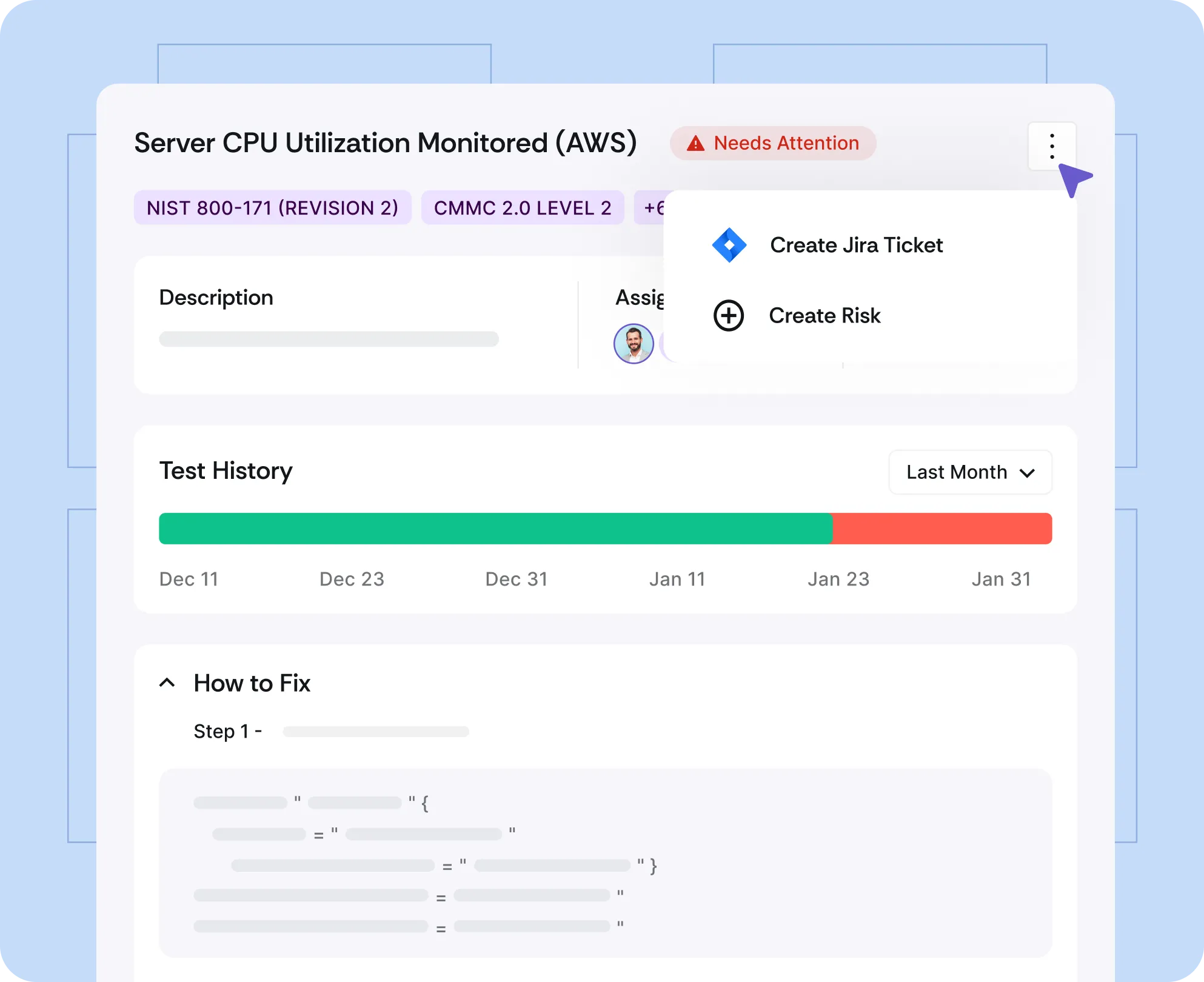Click the Jira diamond icon
This screenshot has width=1204, height=982.
(729, 245)
